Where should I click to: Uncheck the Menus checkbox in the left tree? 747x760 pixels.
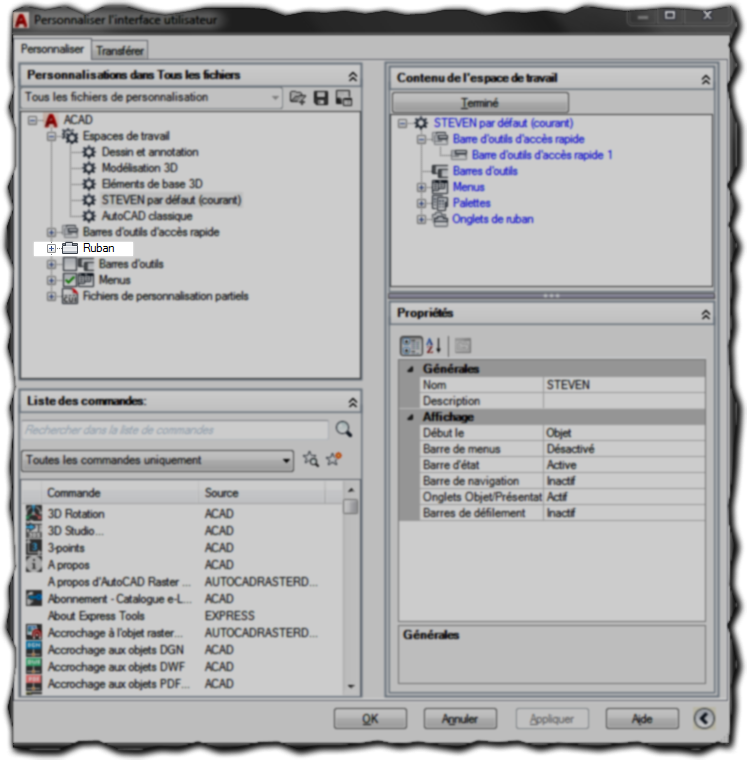click(x=70, y=280)
